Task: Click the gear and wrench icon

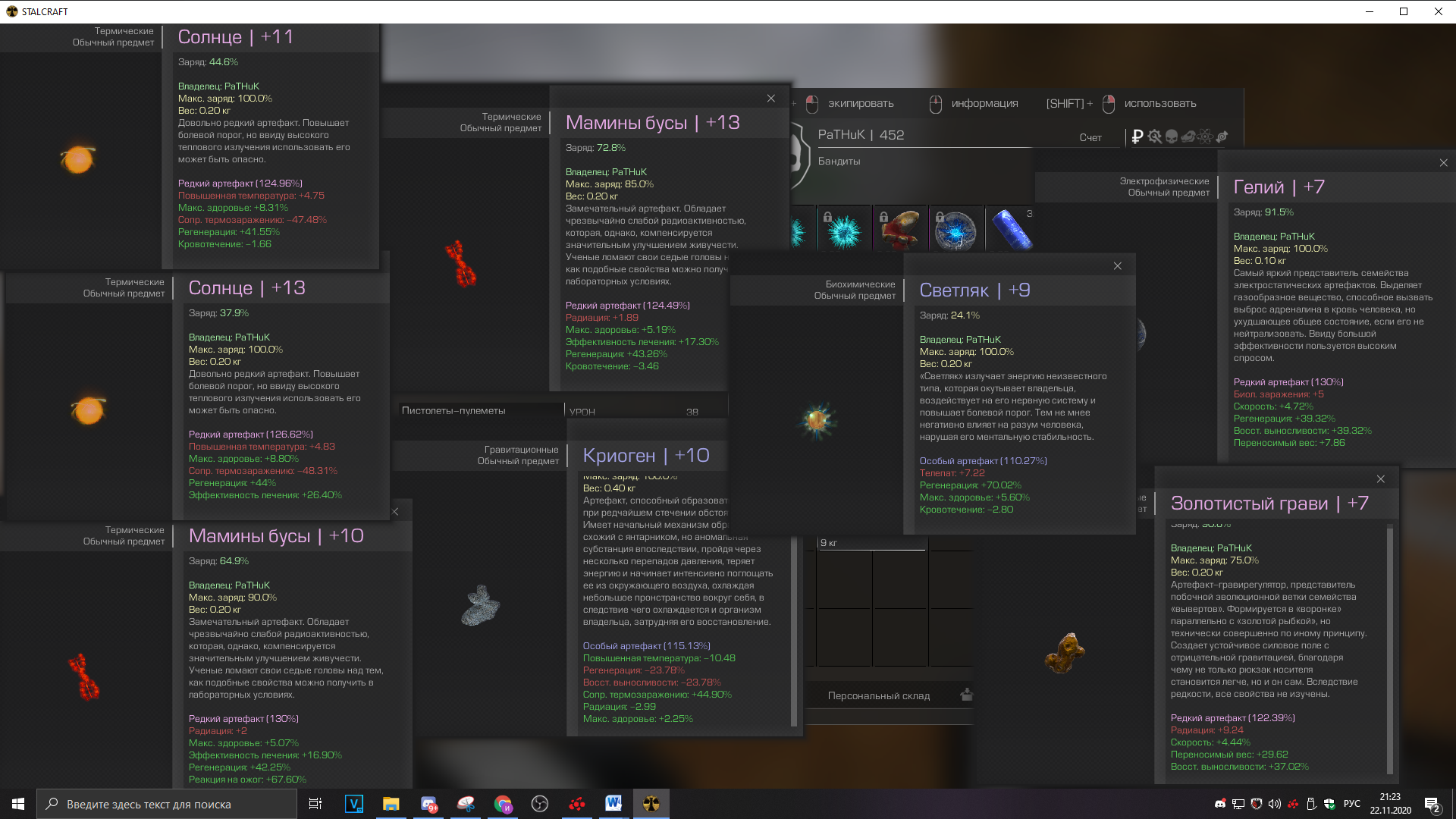Action: pos(1154,136)
